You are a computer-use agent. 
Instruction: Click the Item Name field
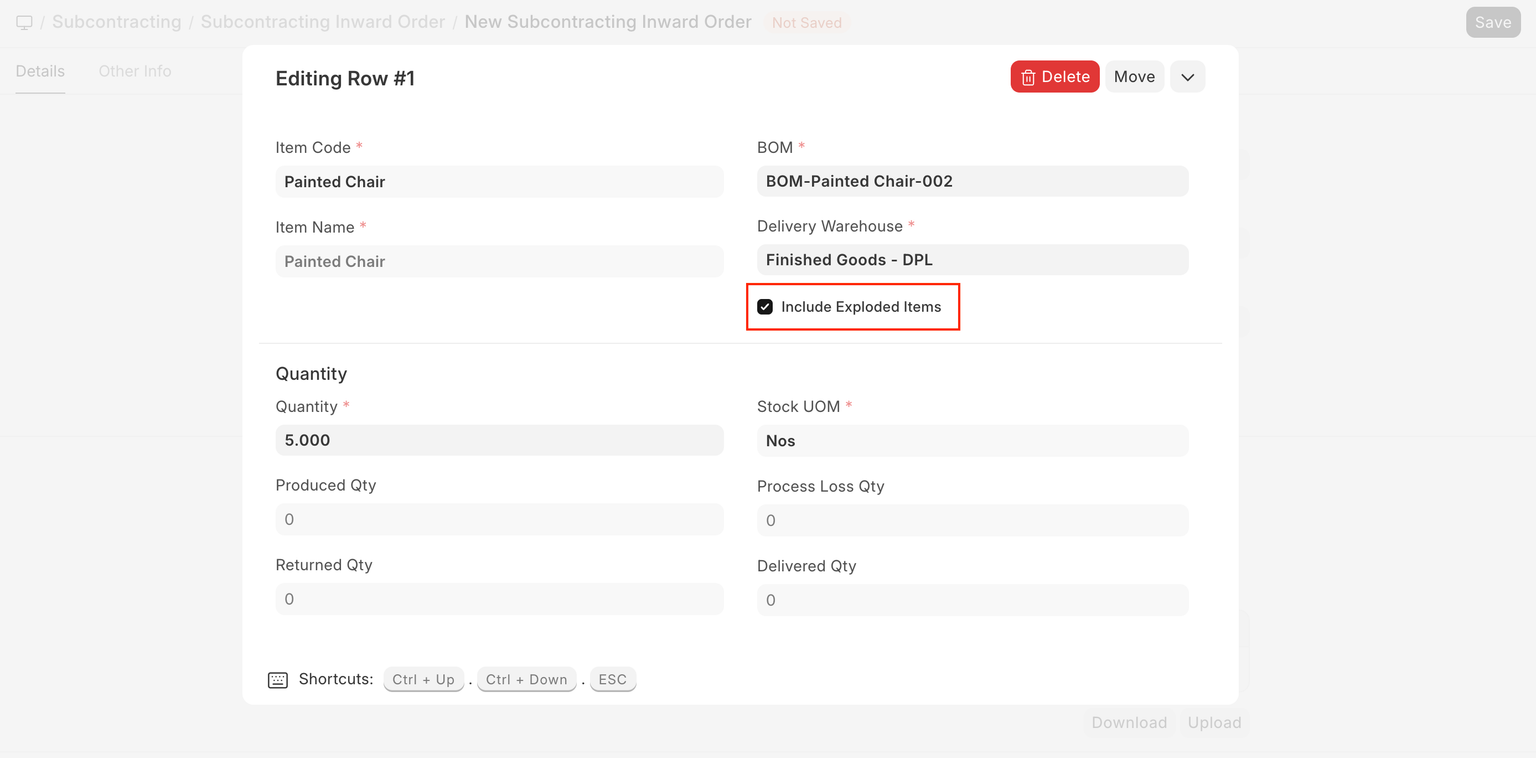pyautogui.click(x=499, y=261)
